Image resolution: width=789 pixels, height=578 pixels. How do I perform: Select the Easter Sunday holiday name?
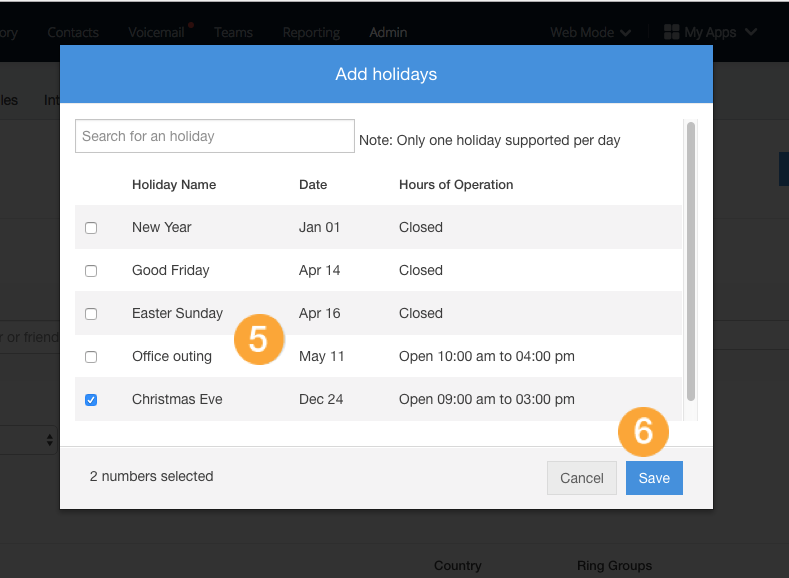[177, 313]
